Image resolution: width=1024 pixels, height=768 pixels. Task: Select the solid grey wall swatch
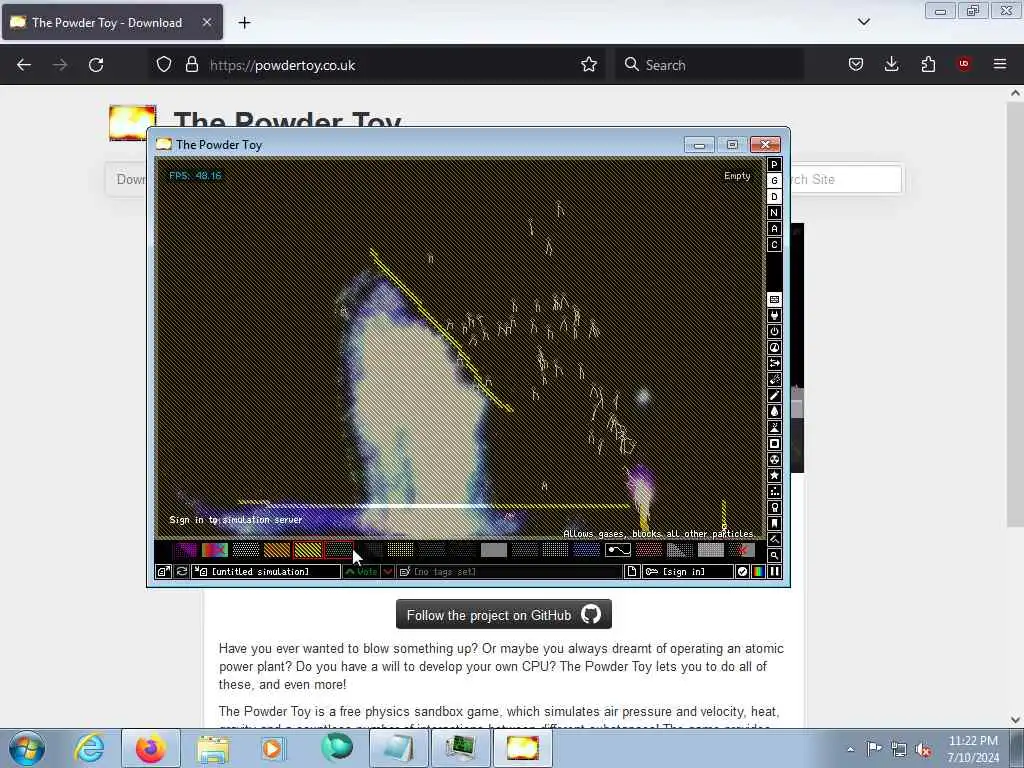(x=494, y=551)
